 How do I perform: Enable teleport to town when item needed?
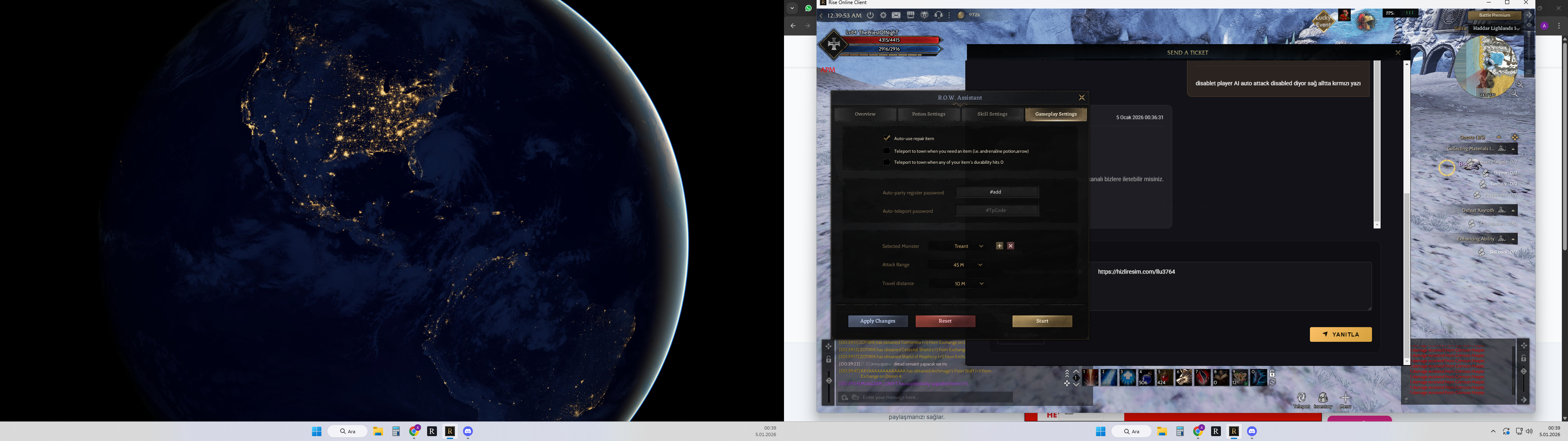(887, 151)
